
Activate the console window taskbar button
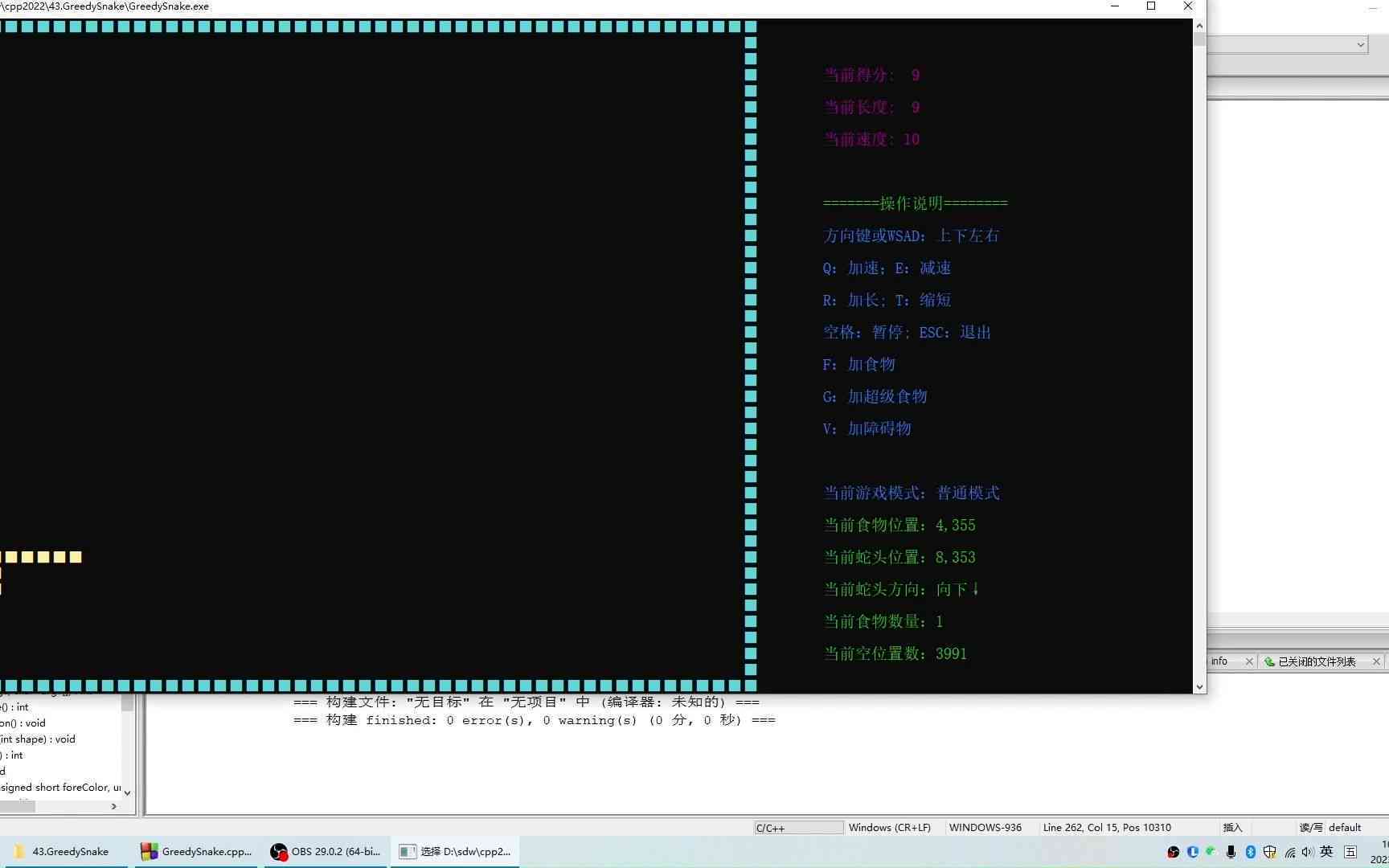pyautogui.click(x=455, y=852)
